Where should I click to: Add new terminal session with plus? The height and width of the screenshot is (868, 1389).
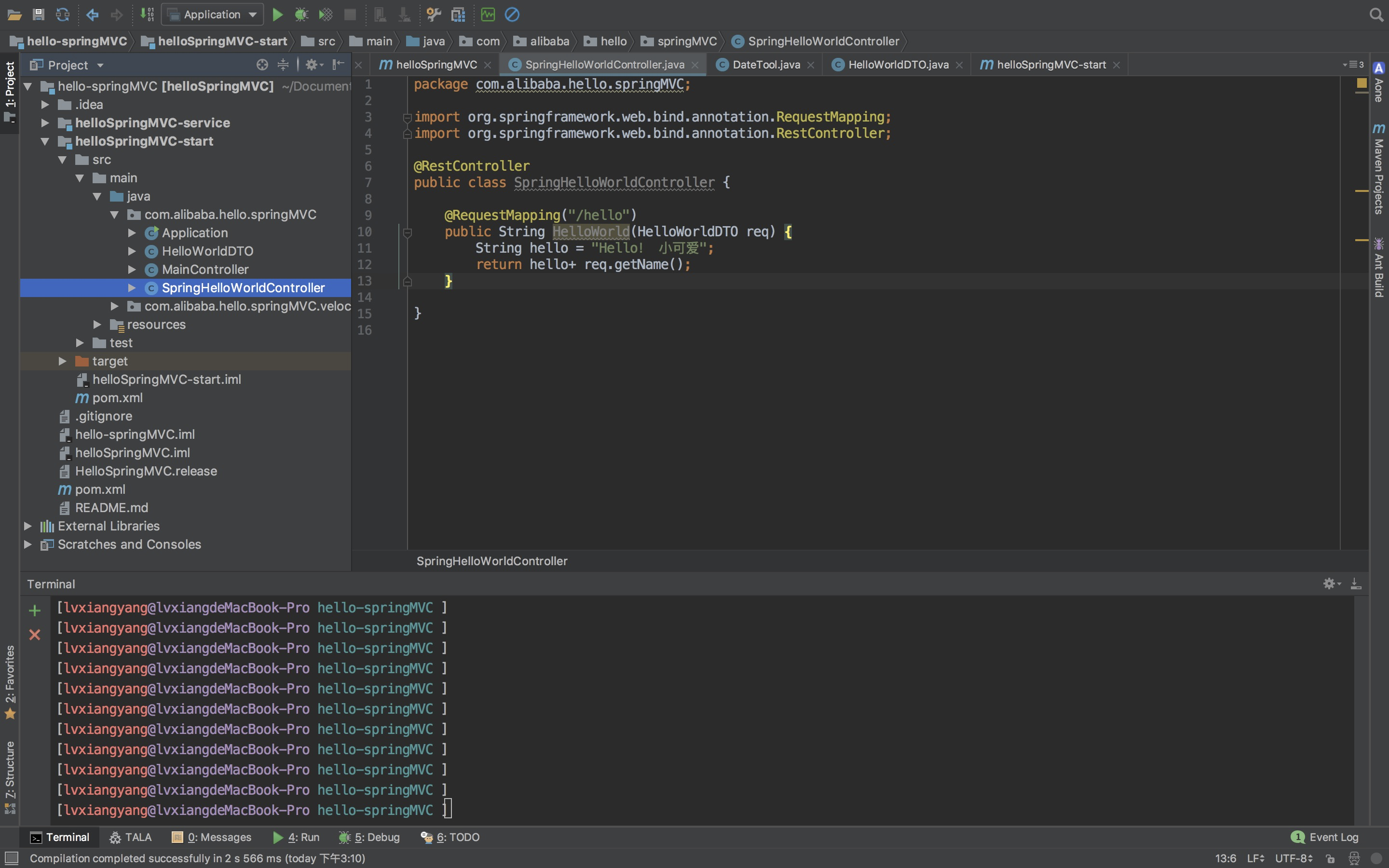[35, 610]
